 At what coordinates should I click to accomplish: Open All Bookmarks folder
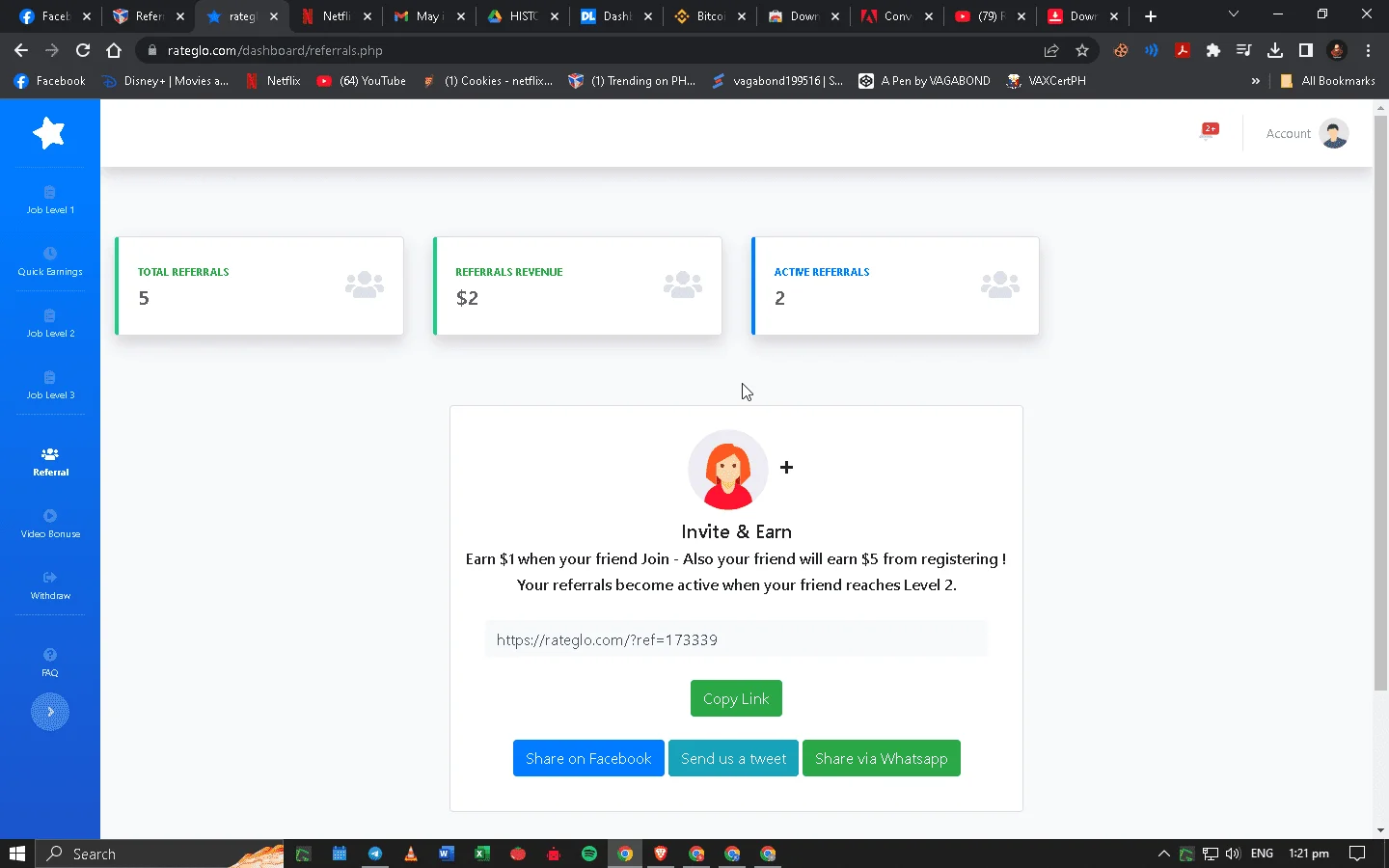(1327, 81)
